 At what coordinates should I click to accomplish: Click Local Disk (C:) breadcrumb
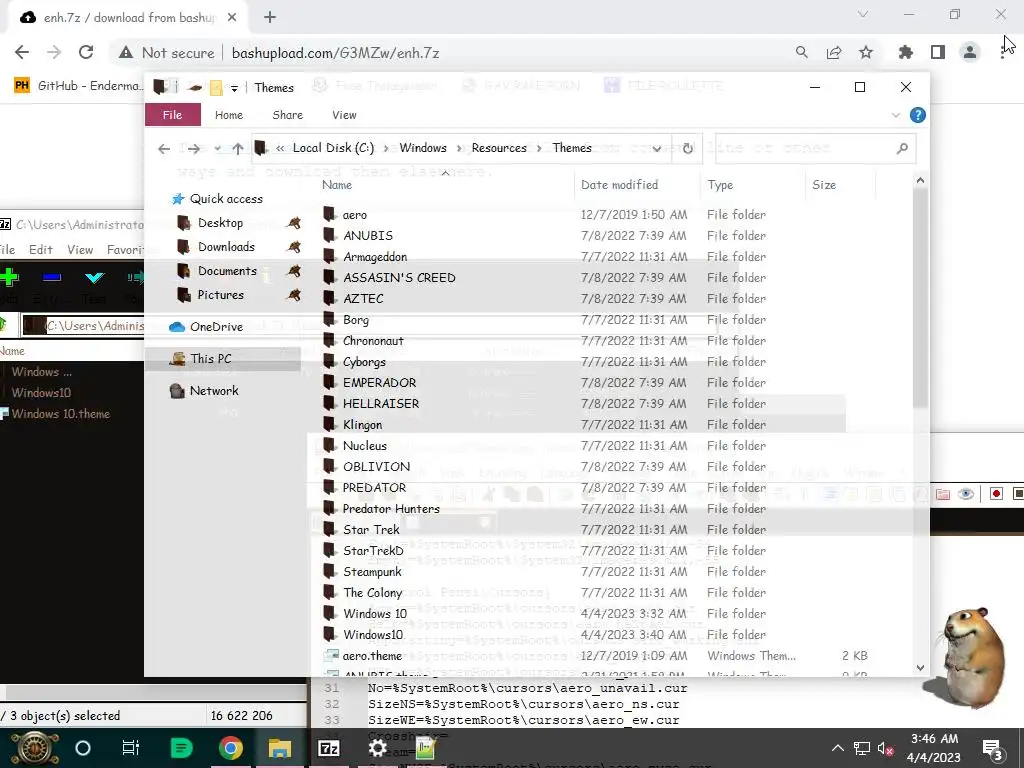[x=333, y=148]
